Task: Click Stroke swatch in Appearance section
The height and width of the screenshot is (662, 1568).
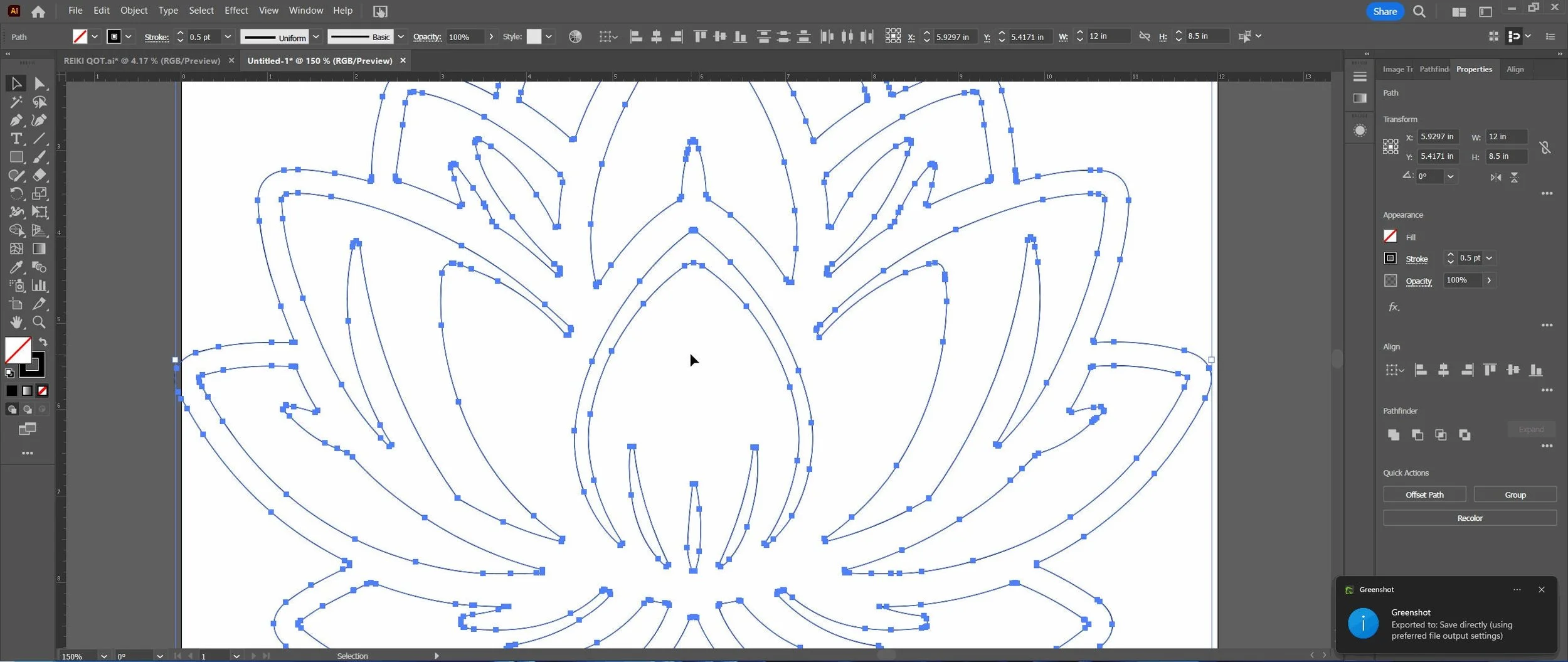Action: click(x=1390, y=258)
